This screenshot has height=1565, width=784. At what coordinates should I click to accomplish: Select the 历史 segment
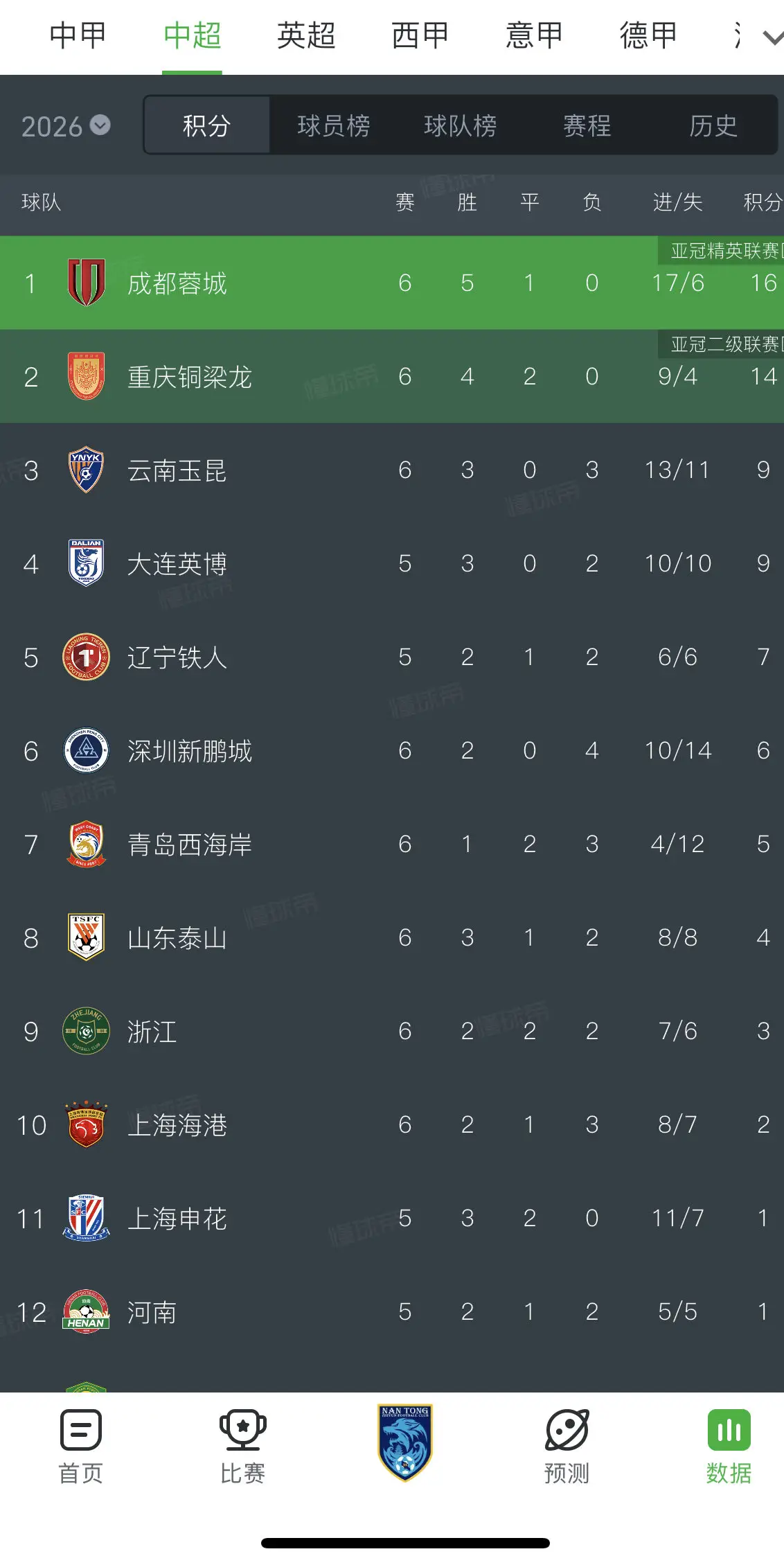tap(713, 125)
